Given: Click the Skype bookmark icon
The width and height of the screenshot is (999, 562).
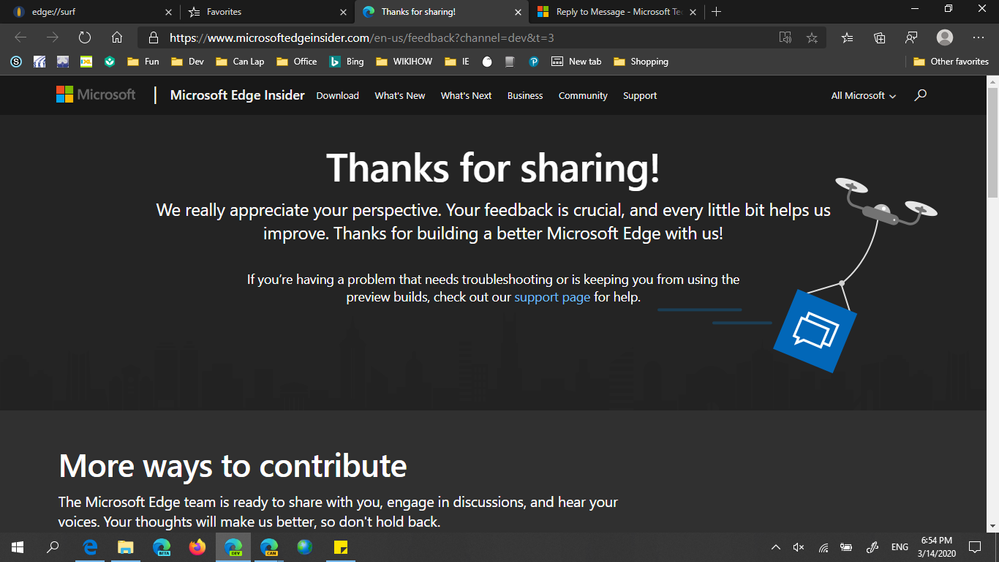Looking at the screenshot, I should click(x=16, y=62).
